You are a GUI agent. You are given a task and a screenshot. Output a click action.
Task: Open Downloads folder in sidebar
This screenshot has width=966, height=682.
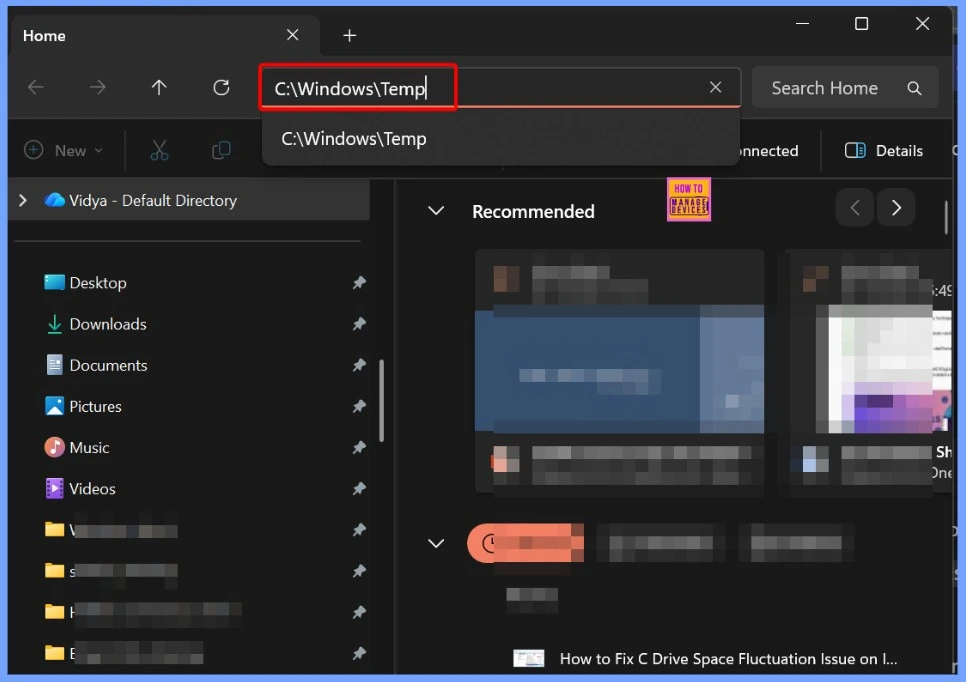click(x=107, y=324)
